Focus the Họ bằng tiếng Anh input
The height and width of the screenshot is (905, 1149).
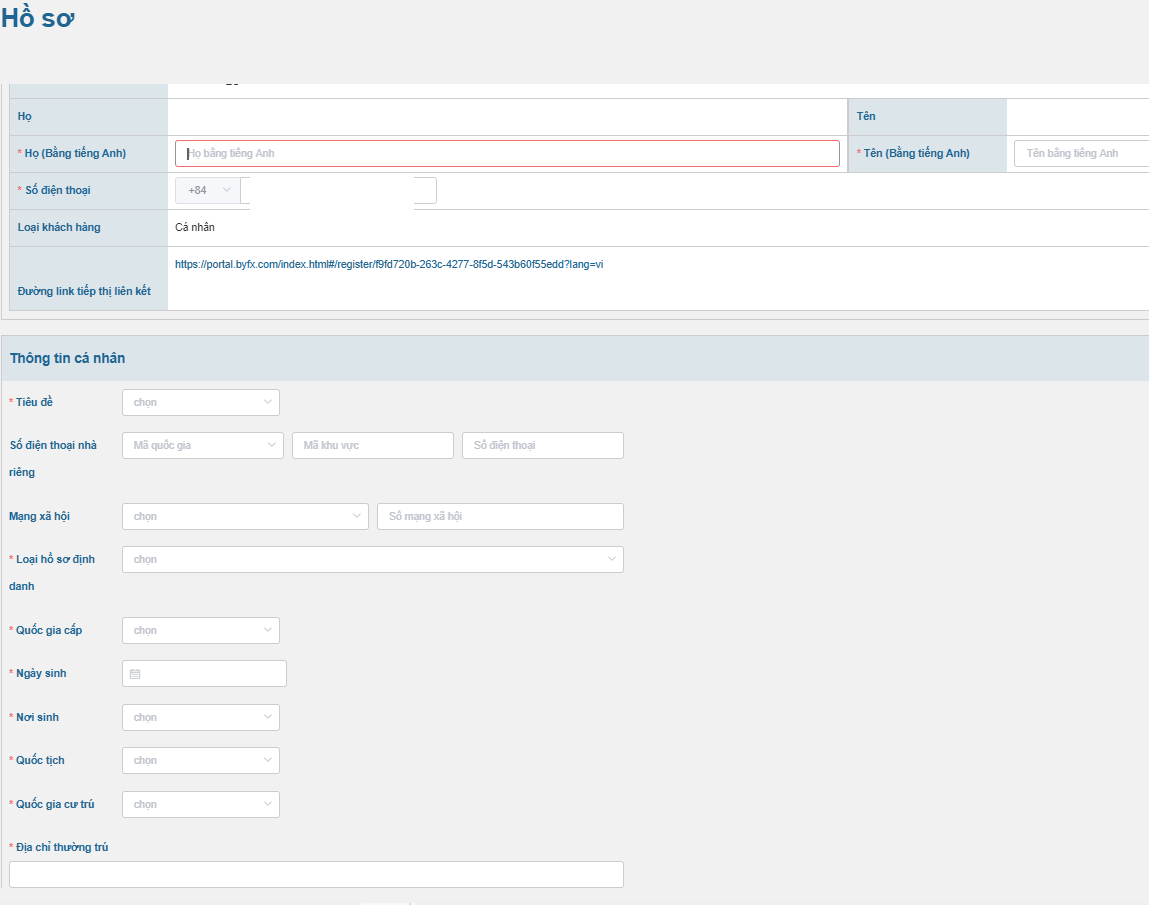507,154
